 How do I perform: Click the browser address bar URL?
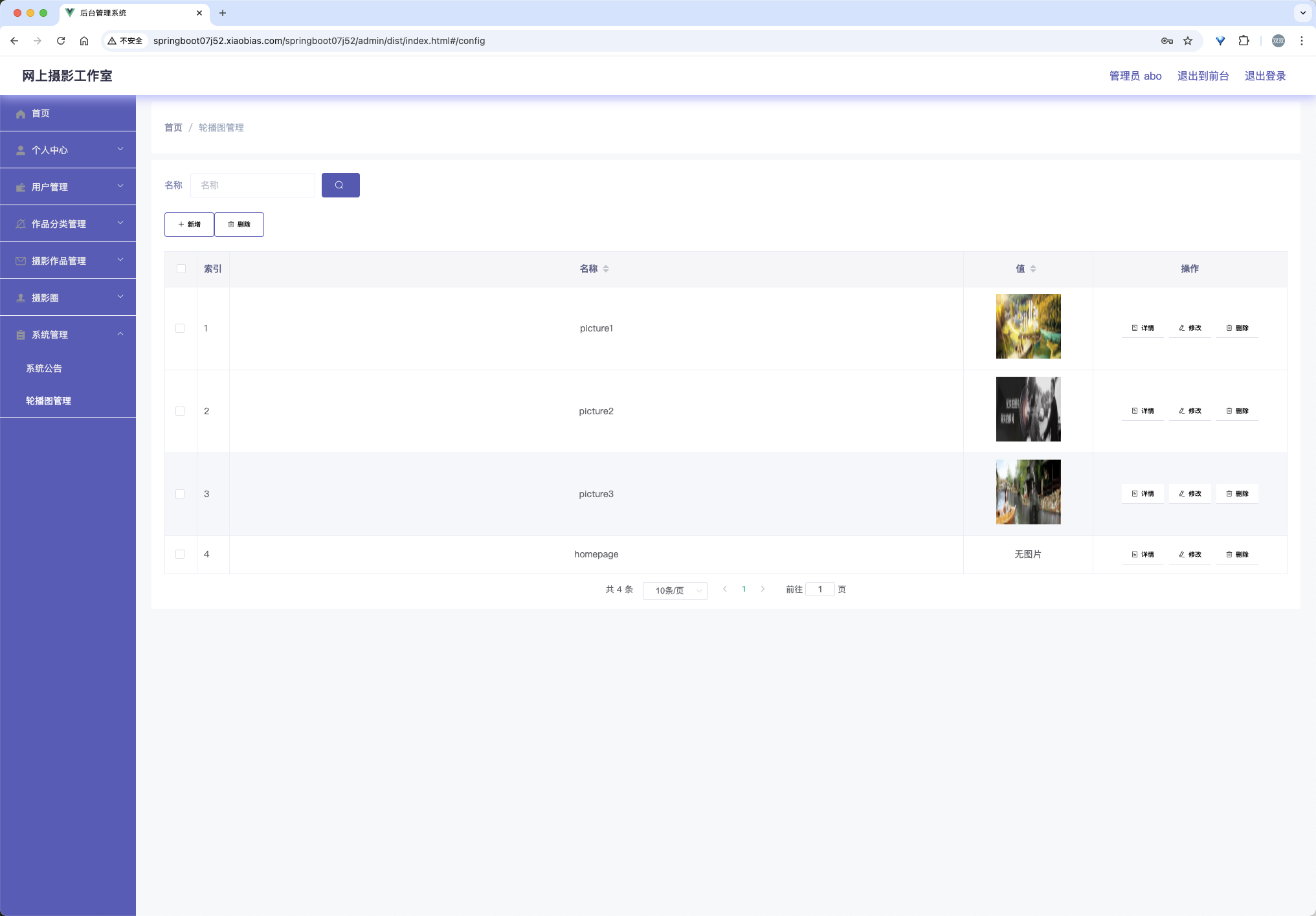319,41
